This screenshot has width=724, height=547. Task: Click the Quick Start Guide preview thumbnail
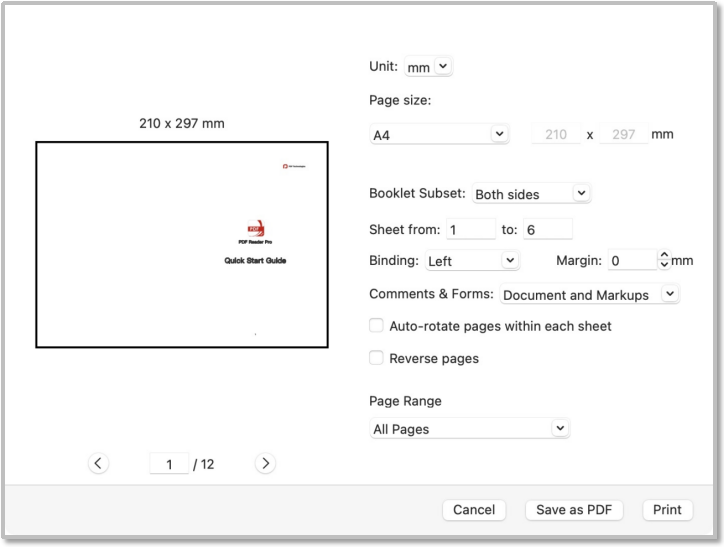click(182, 245)
